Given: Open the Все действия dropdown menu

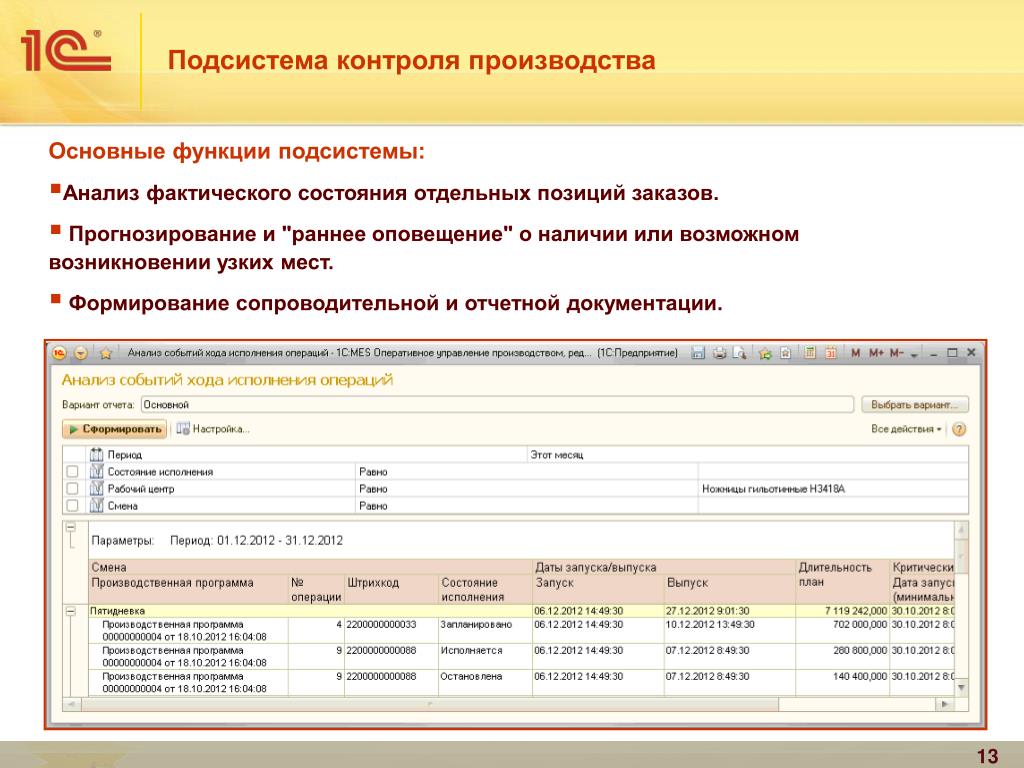Looking at the screenshot, I should tap(907, 429).
